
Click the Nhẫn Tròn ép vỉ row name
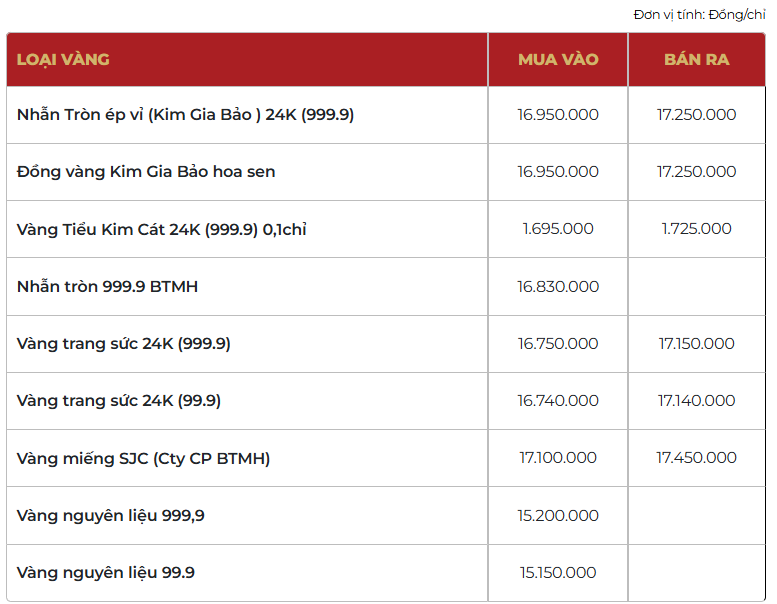(x=185, y=114)
